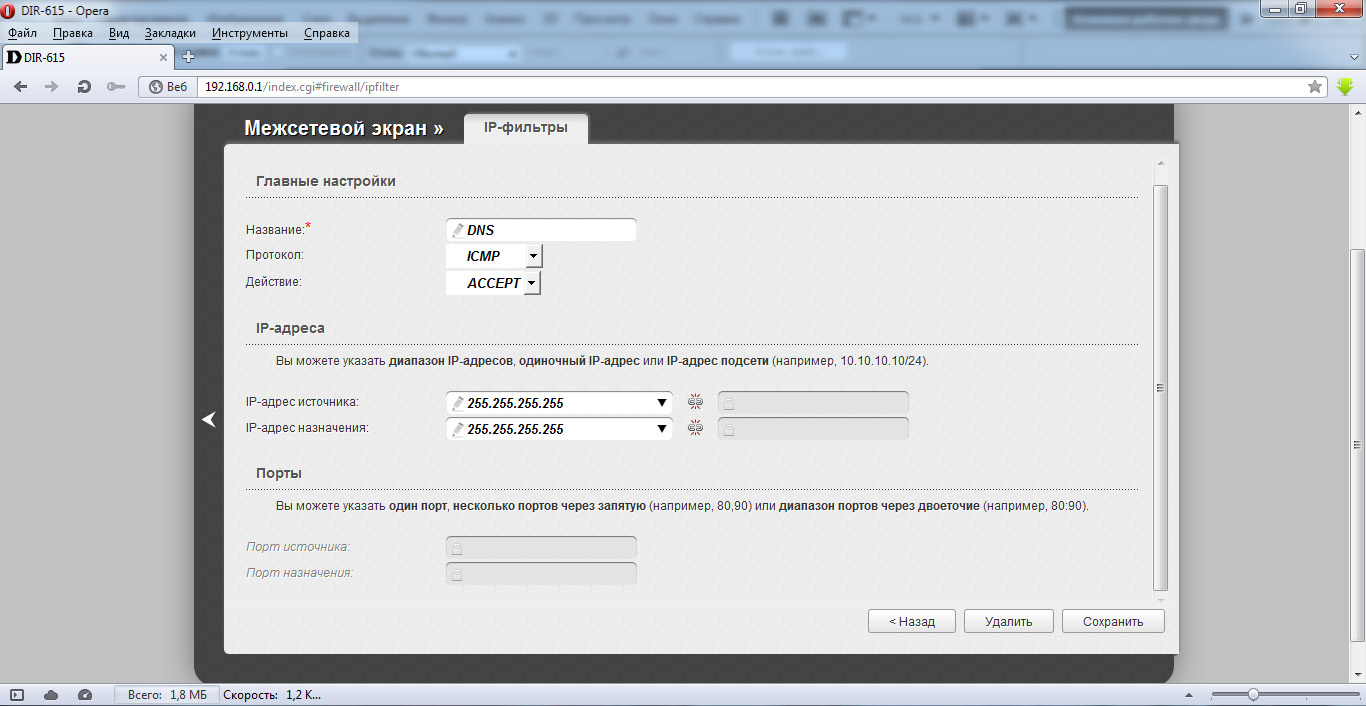Click the browser Back arrow
Image resolution: width=1366 pixels, height=706 pixels.
(x=20, y=87)
